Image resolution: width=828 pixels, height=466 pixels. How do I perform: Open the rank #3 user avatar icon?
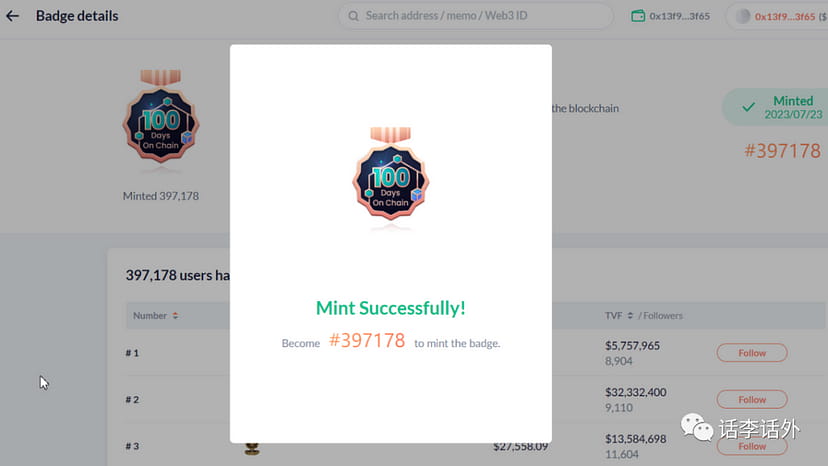(252, 449)
